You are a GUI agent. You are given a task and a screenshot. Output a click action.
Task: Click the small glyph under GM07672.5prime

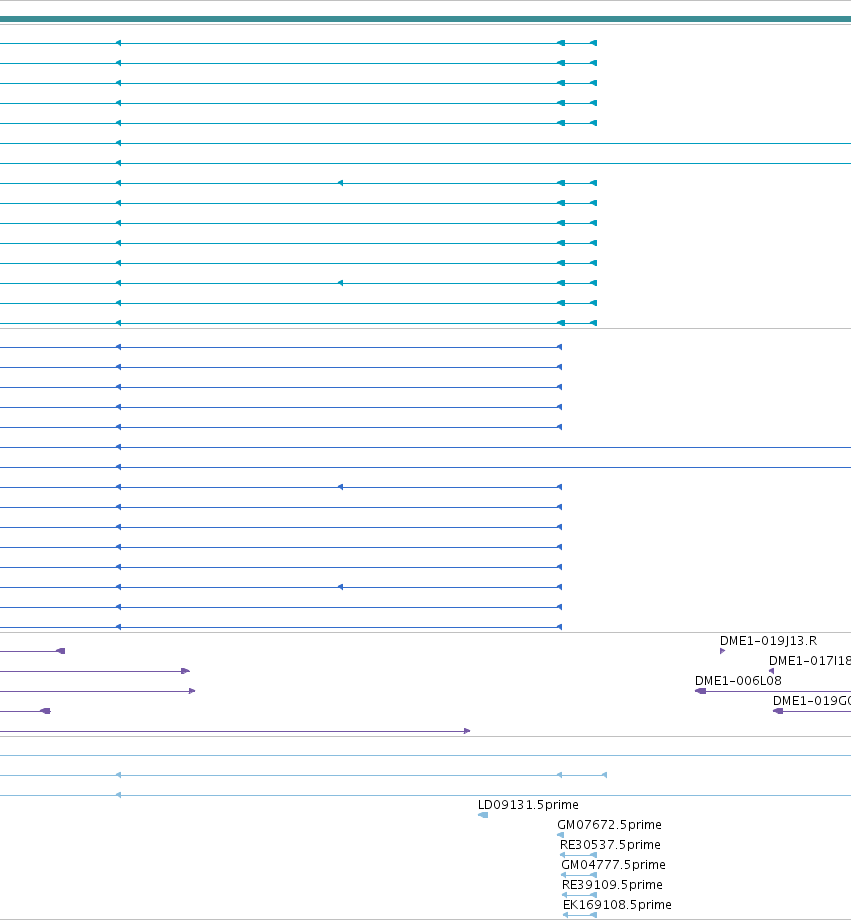pos(560,835)
